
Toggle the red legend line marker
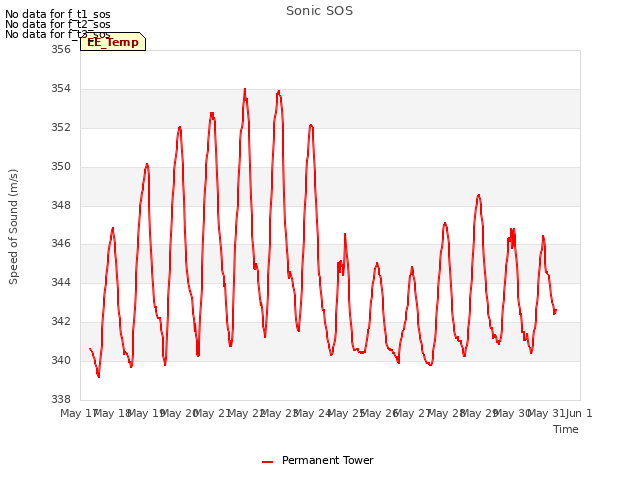pyautogui.click(x=267, y=462)
